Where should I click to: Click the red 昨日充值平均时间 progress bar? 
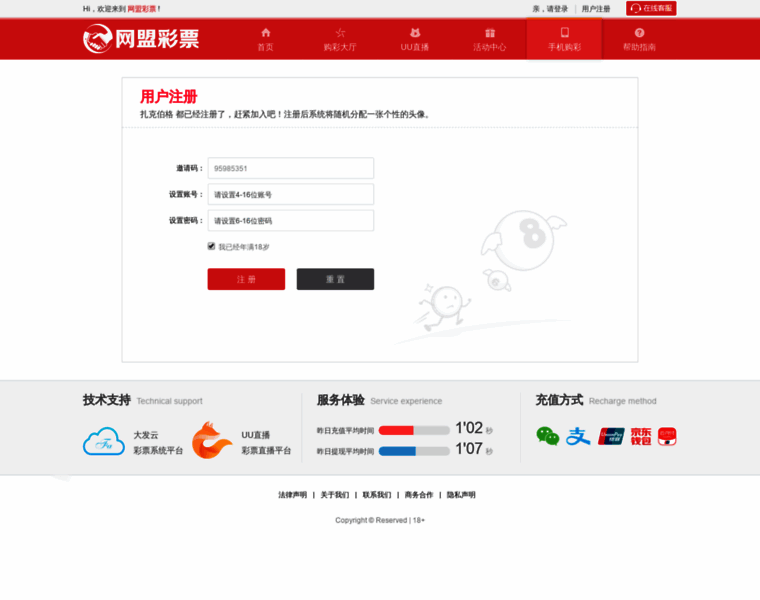[414, 430]
